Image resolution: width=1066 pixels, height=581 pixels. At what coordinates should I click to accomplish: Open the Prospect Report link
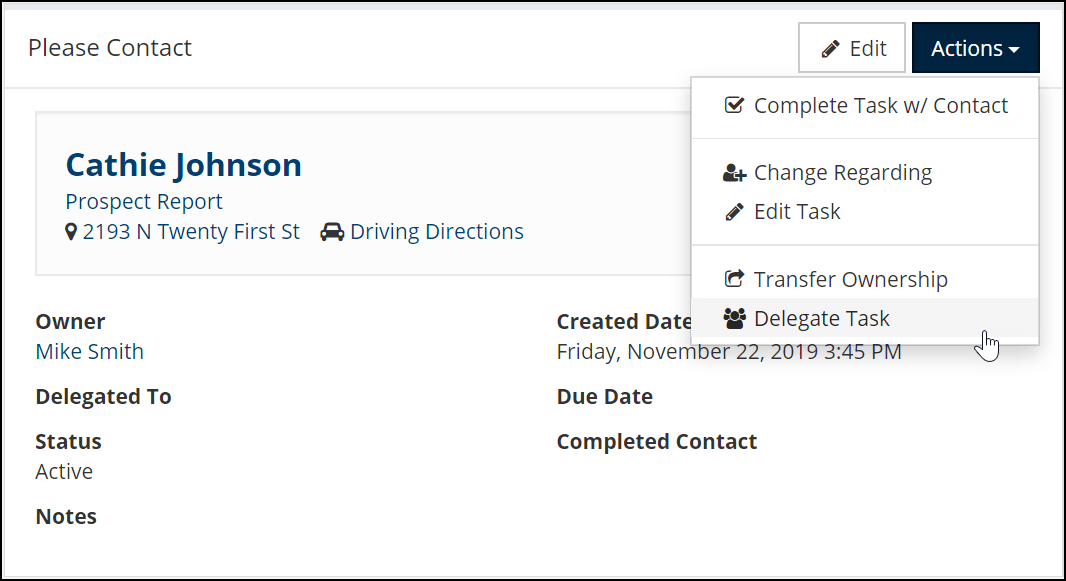[x=143, y=202]
